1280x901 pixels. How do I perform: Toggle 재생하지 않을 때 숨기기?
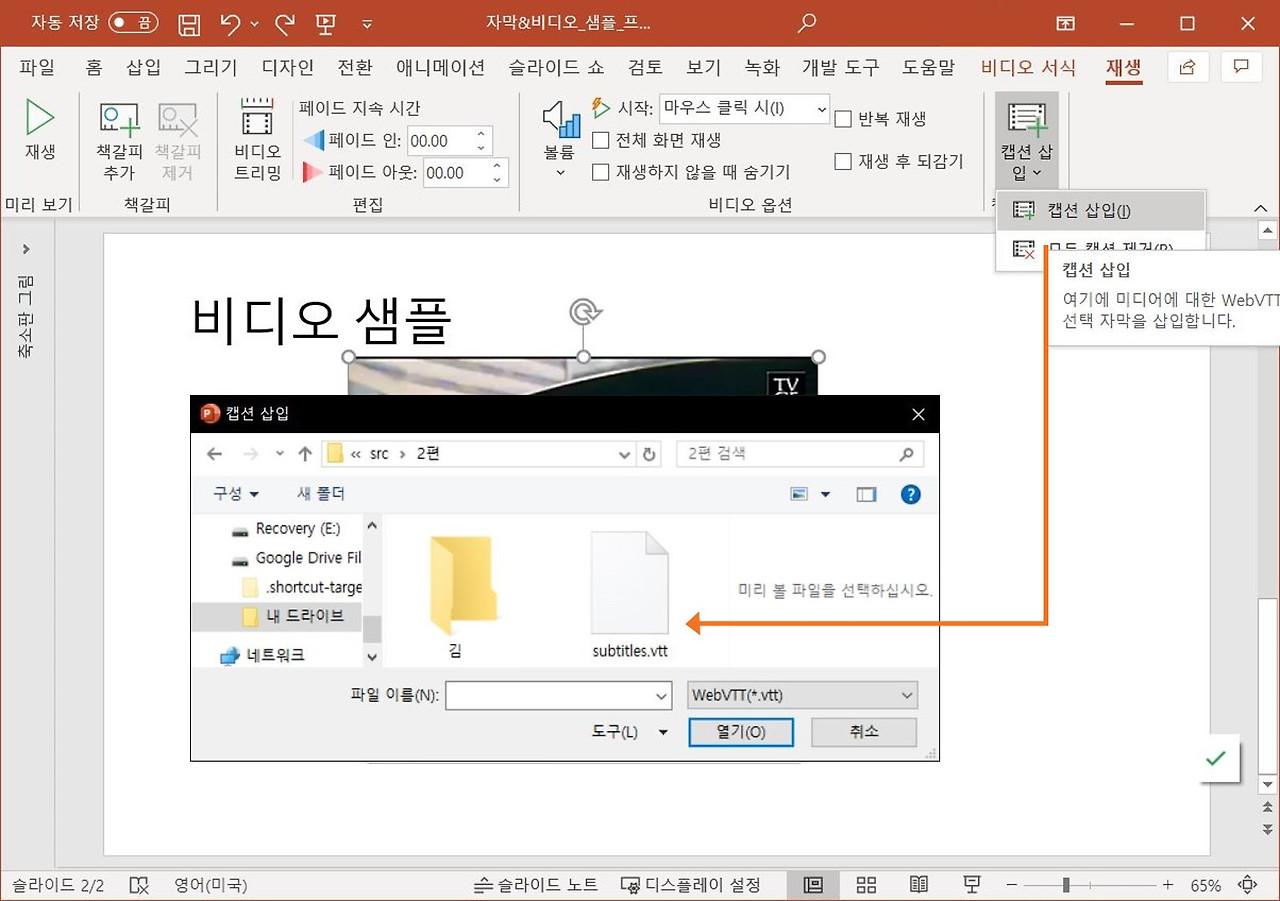point(599,171)
